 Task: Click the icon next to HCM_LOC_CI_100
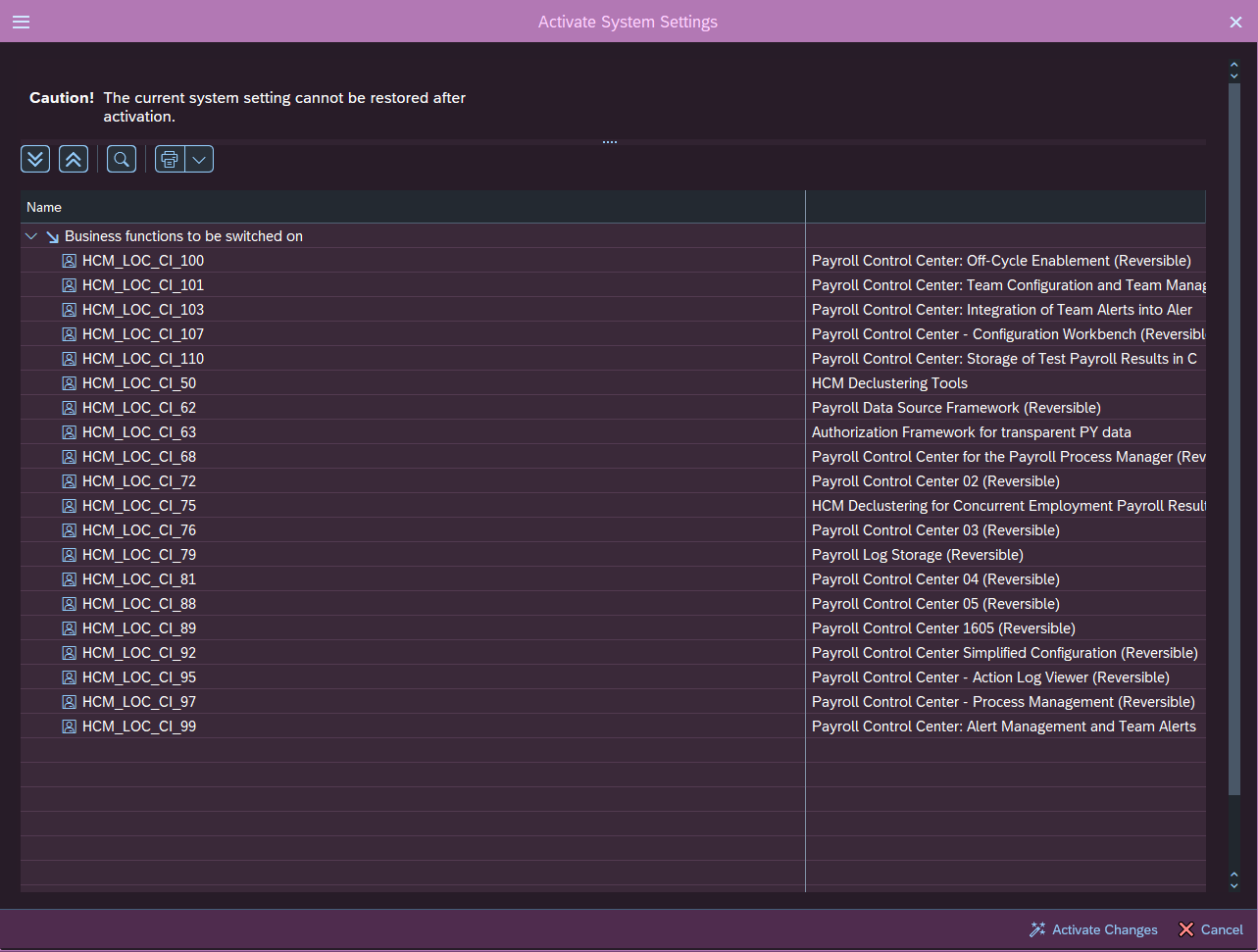pos(70,261)
